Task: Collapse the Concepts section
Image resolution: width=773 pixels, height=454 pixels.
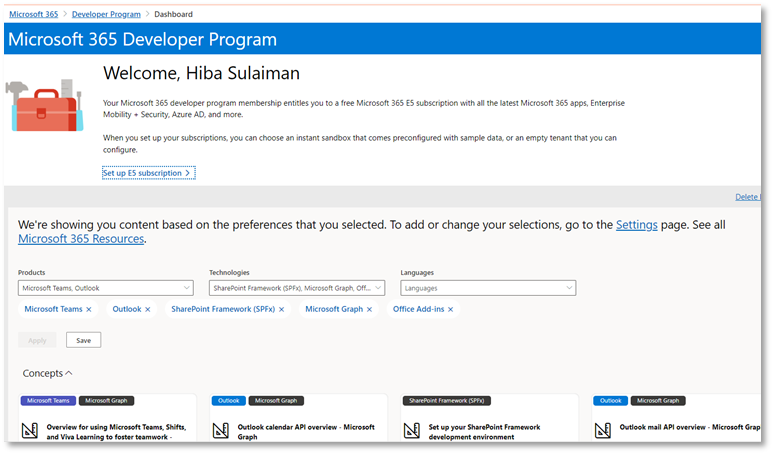Action: pos(47,373)
